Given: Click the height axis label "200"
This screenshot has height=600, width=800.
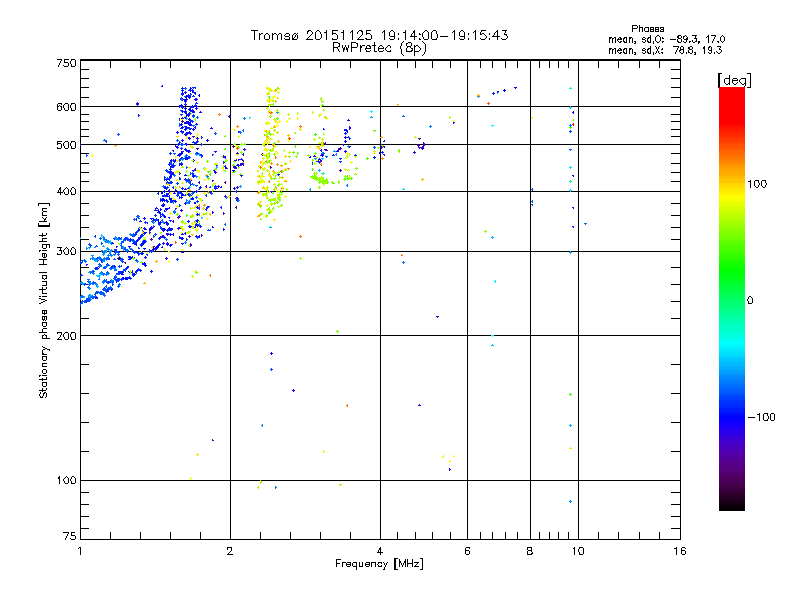Looking at the screenshot, I should tap(66, 336).
